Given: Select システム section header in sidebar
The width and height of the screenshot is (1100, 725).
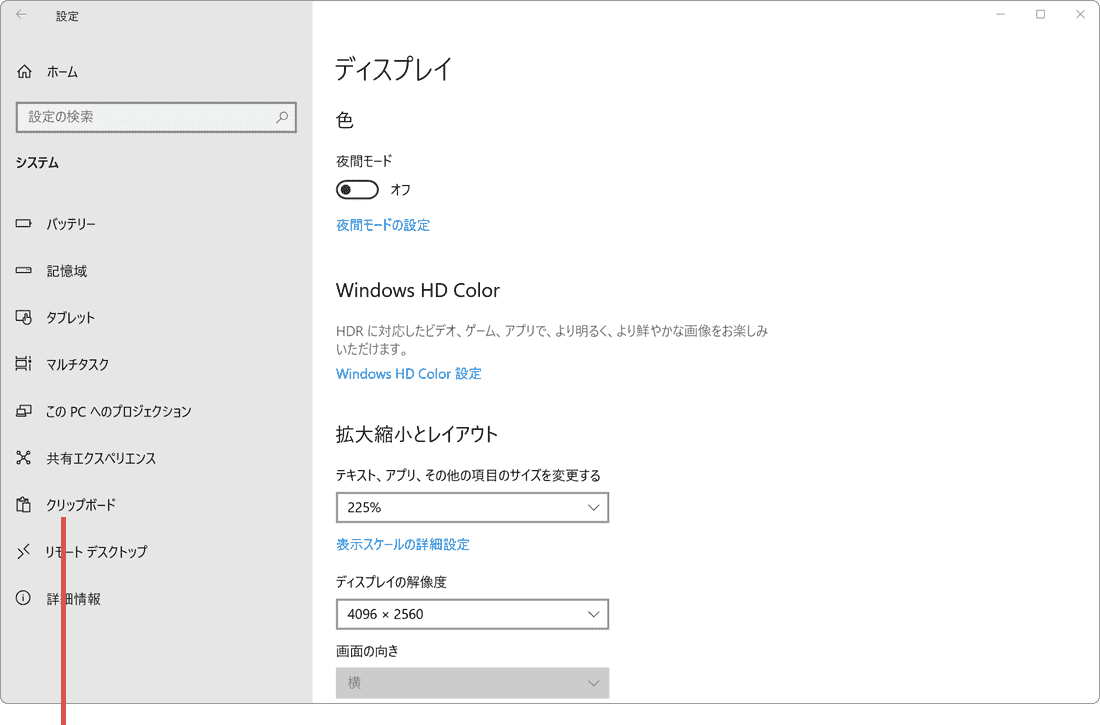Looking at the screenshot, I should [36, 162].
